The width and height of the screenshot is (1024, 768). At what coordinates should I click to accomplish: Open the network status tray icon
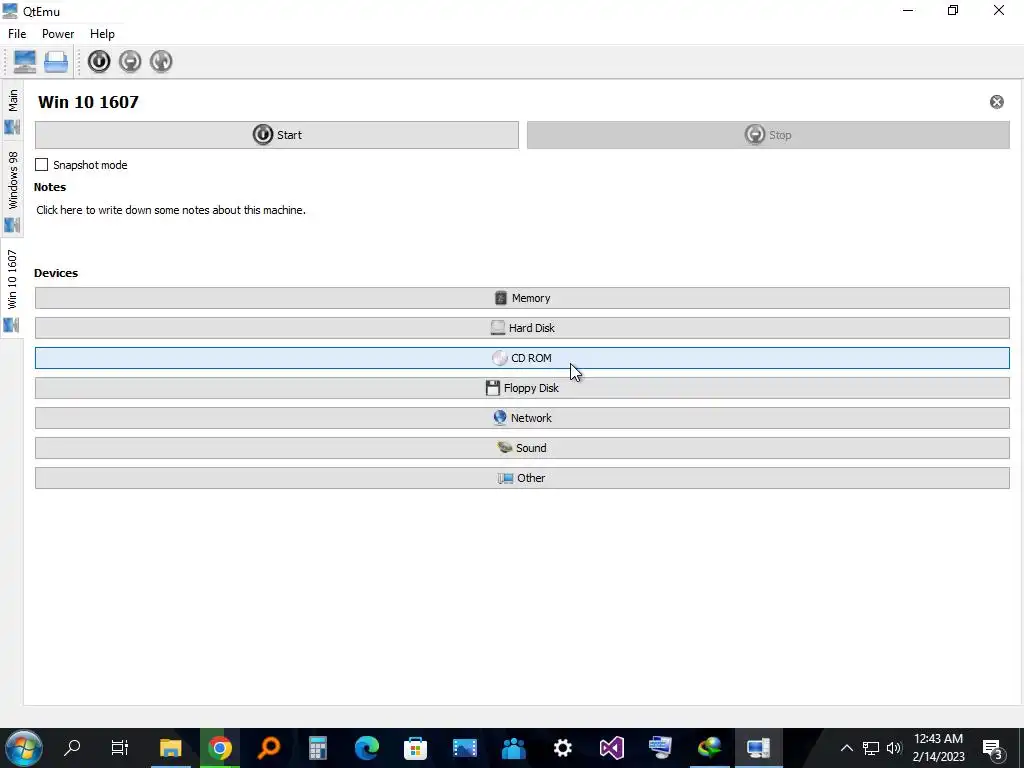point(871,748)
